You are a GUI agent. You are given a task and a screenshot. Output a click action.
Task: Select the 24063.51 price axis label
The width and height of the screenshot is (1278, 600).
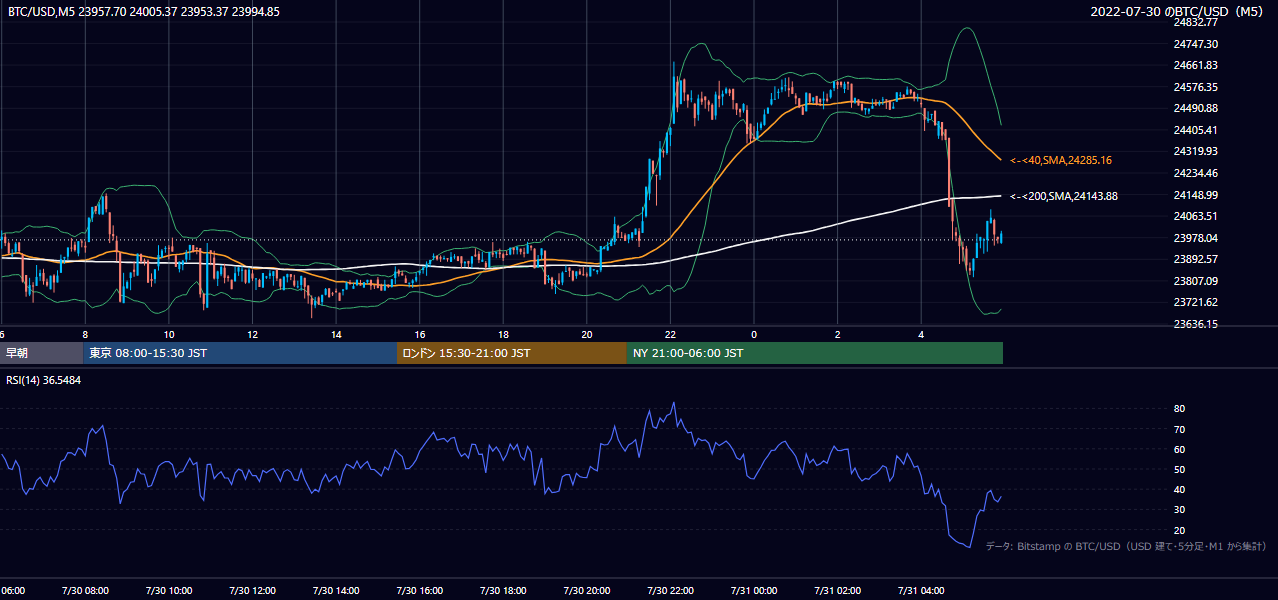coord(1195,216)
